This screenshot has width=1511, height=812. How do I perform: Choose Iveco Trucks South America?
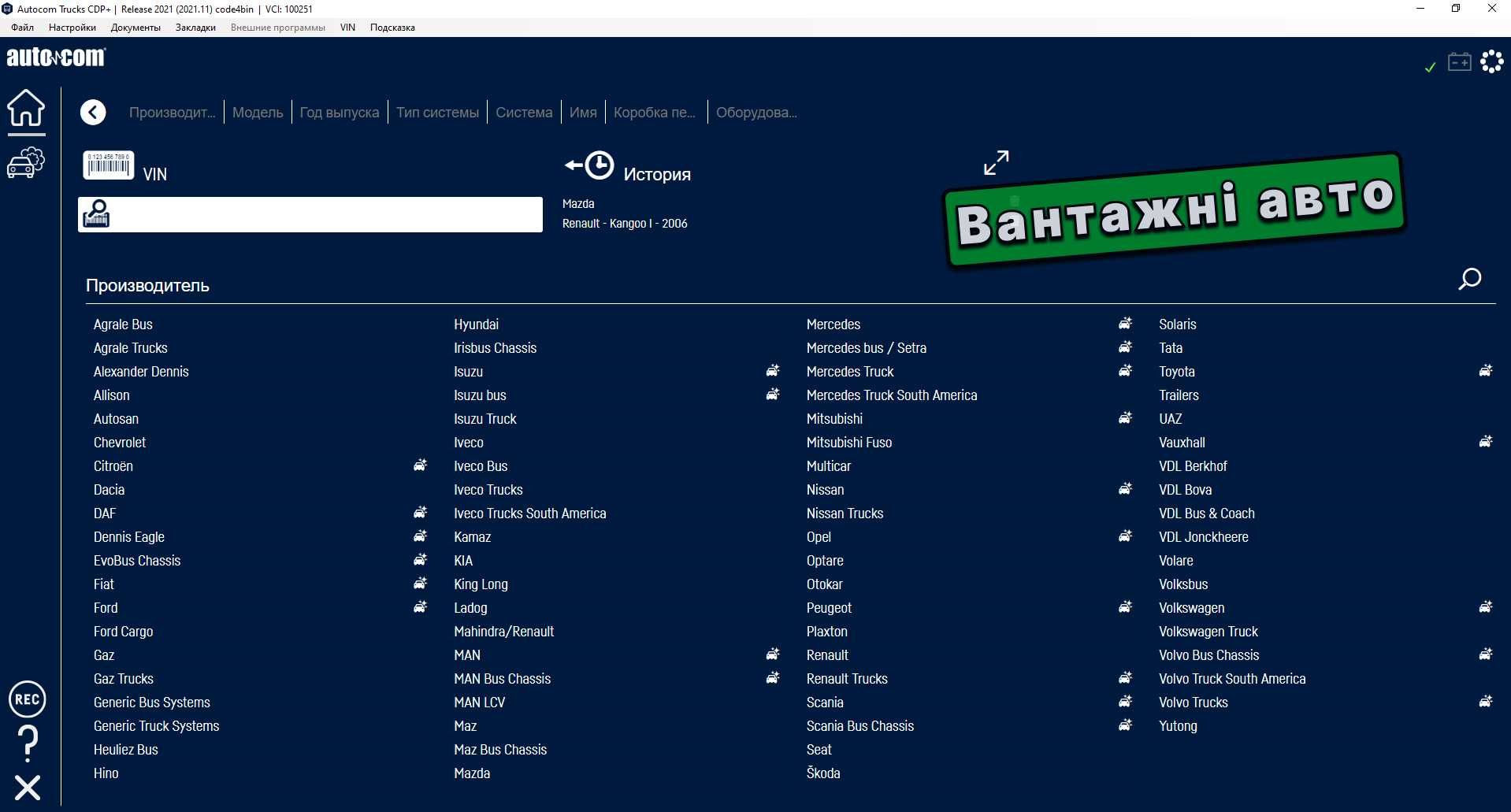530,514
